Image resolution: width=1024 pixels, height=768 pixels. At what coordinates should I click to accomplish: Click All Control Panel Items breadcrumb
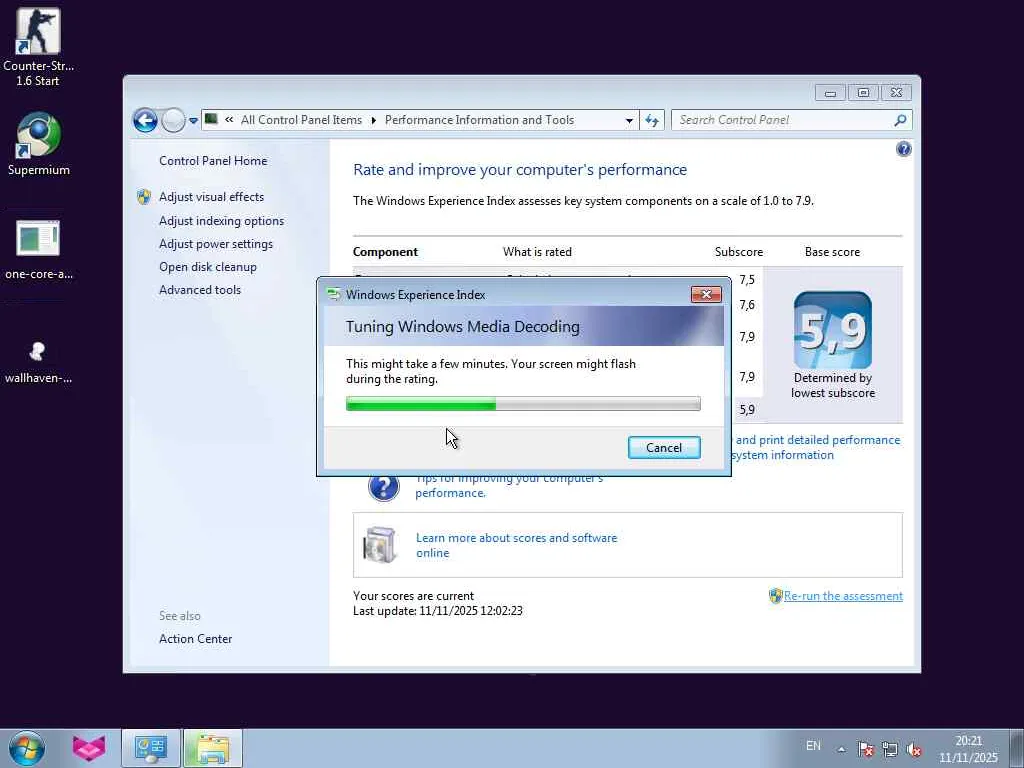tap(301, 120)
